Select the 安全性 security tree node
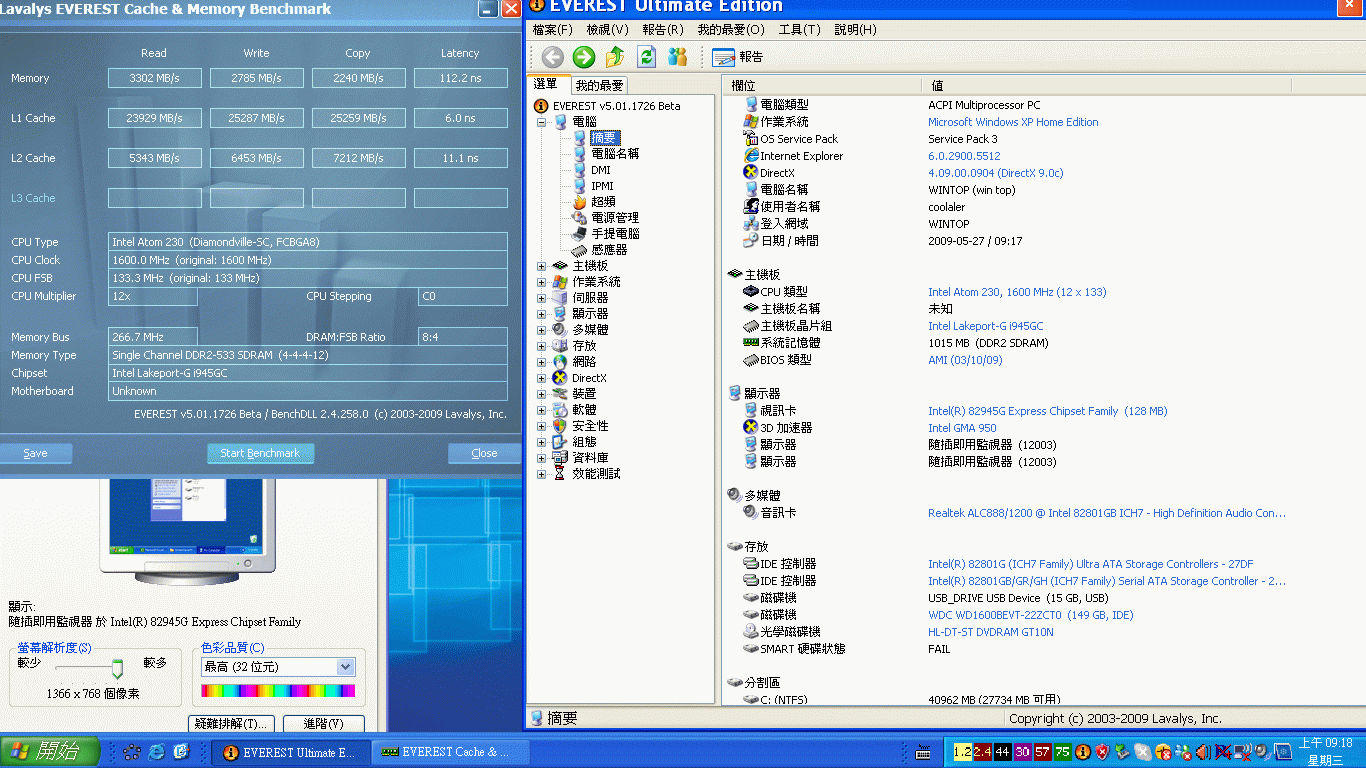 [x=590, y=426]
